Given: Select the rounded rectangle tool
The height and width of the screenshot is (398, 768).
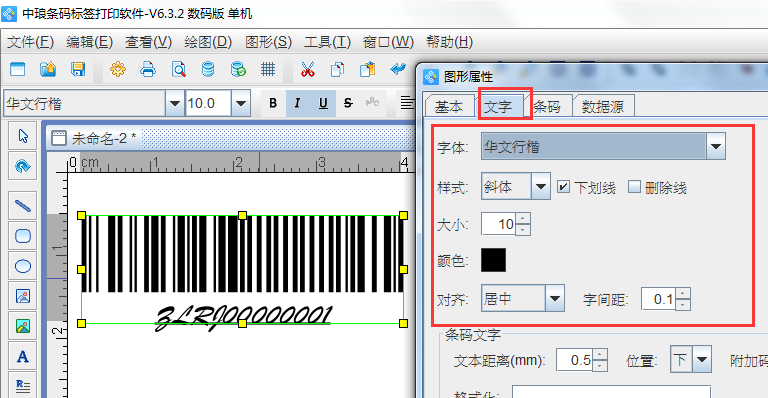Looking at the screenshot, I should click(x=23, y=236).
